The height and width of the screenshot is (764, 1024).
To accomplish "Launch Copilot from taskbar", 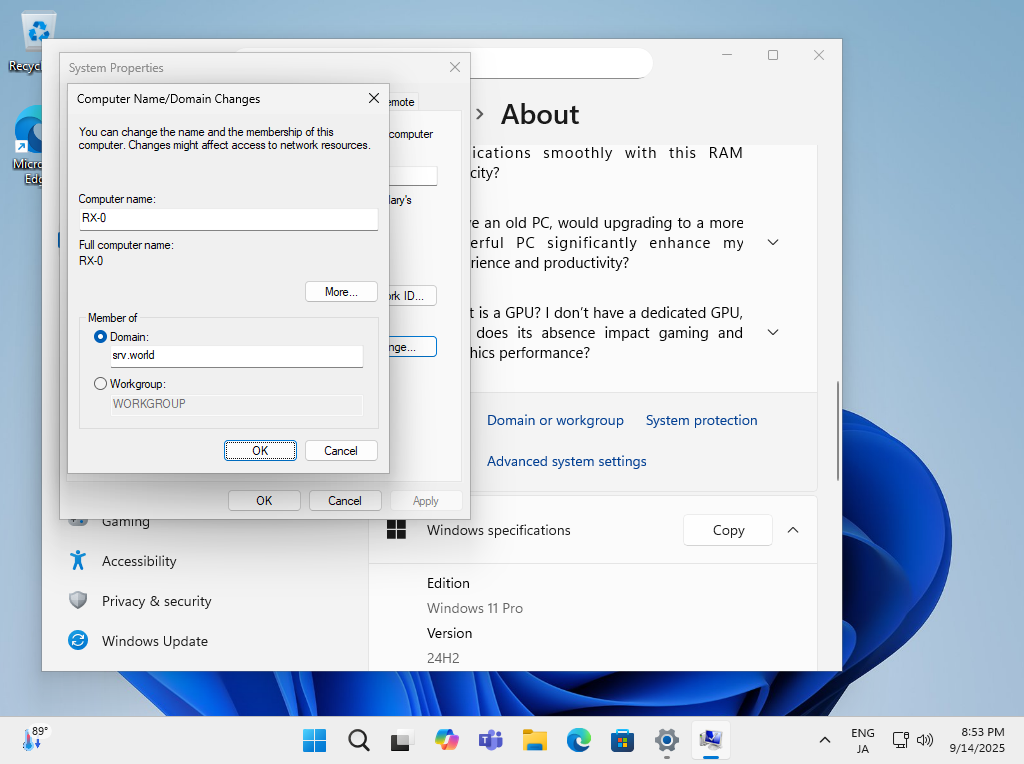I will pos(447,740).
